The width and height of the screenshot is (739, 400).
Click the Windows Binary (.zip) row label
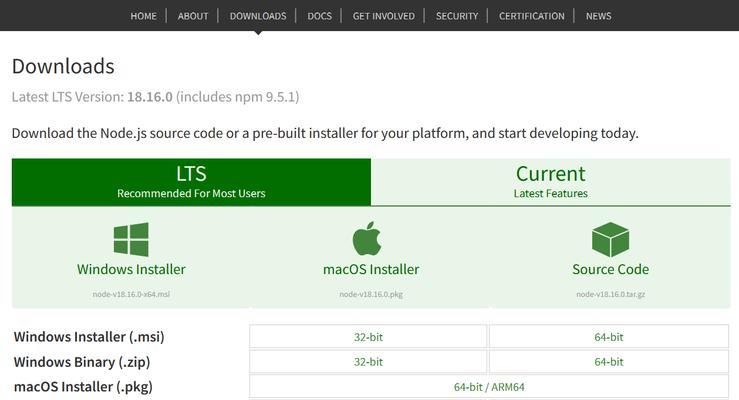click(x=82, y=362)
